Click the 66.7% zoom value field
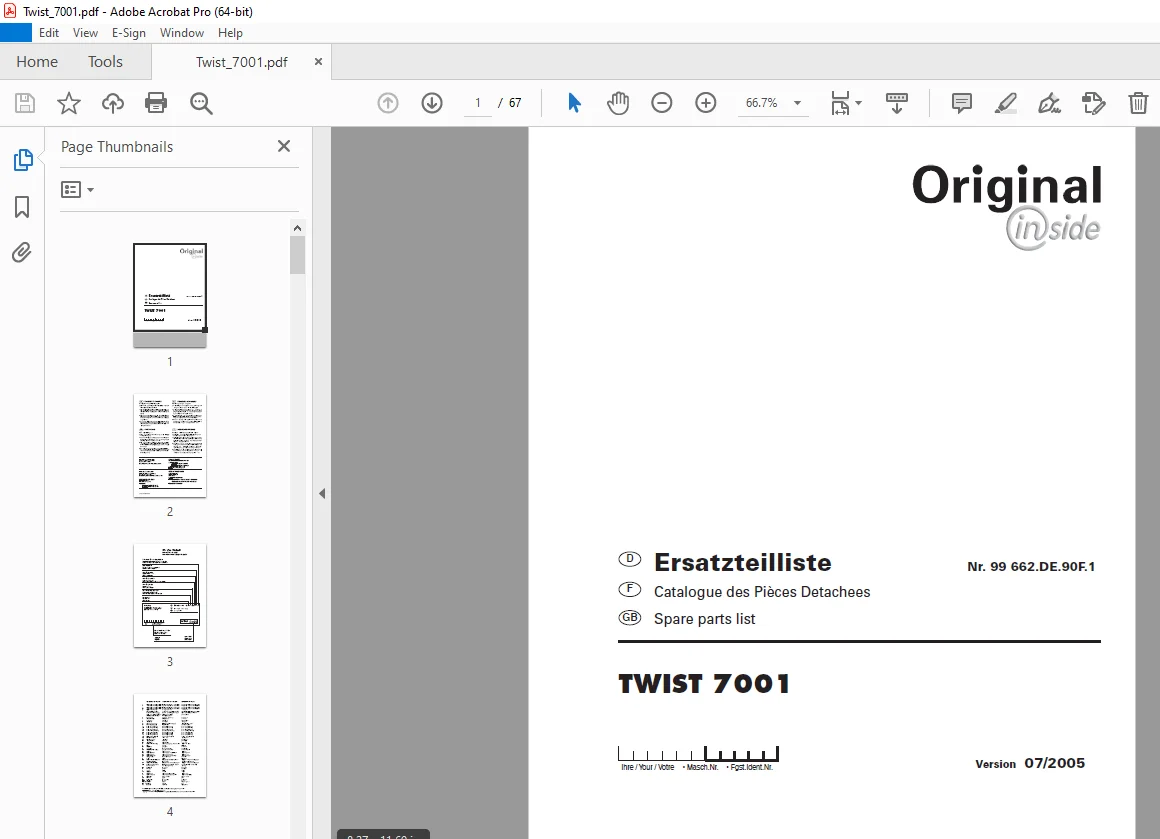1160x839 pixels. pos(762,103)
